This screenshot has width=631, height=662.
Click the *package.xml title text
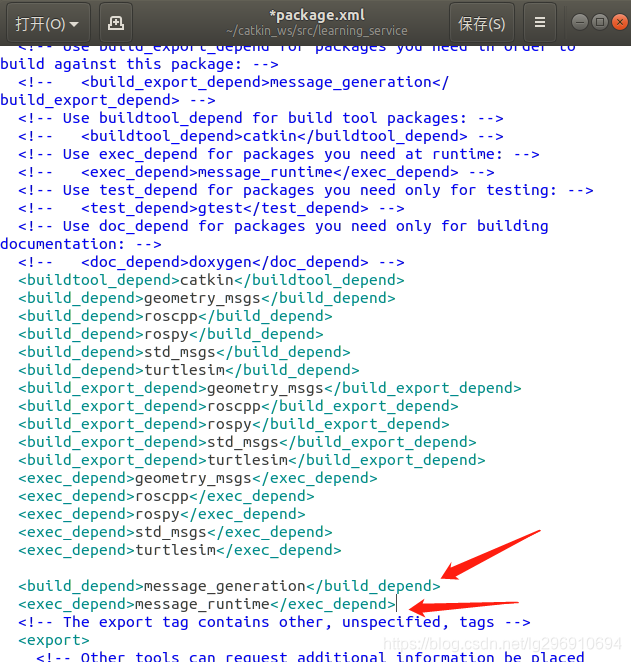[317, 15]
